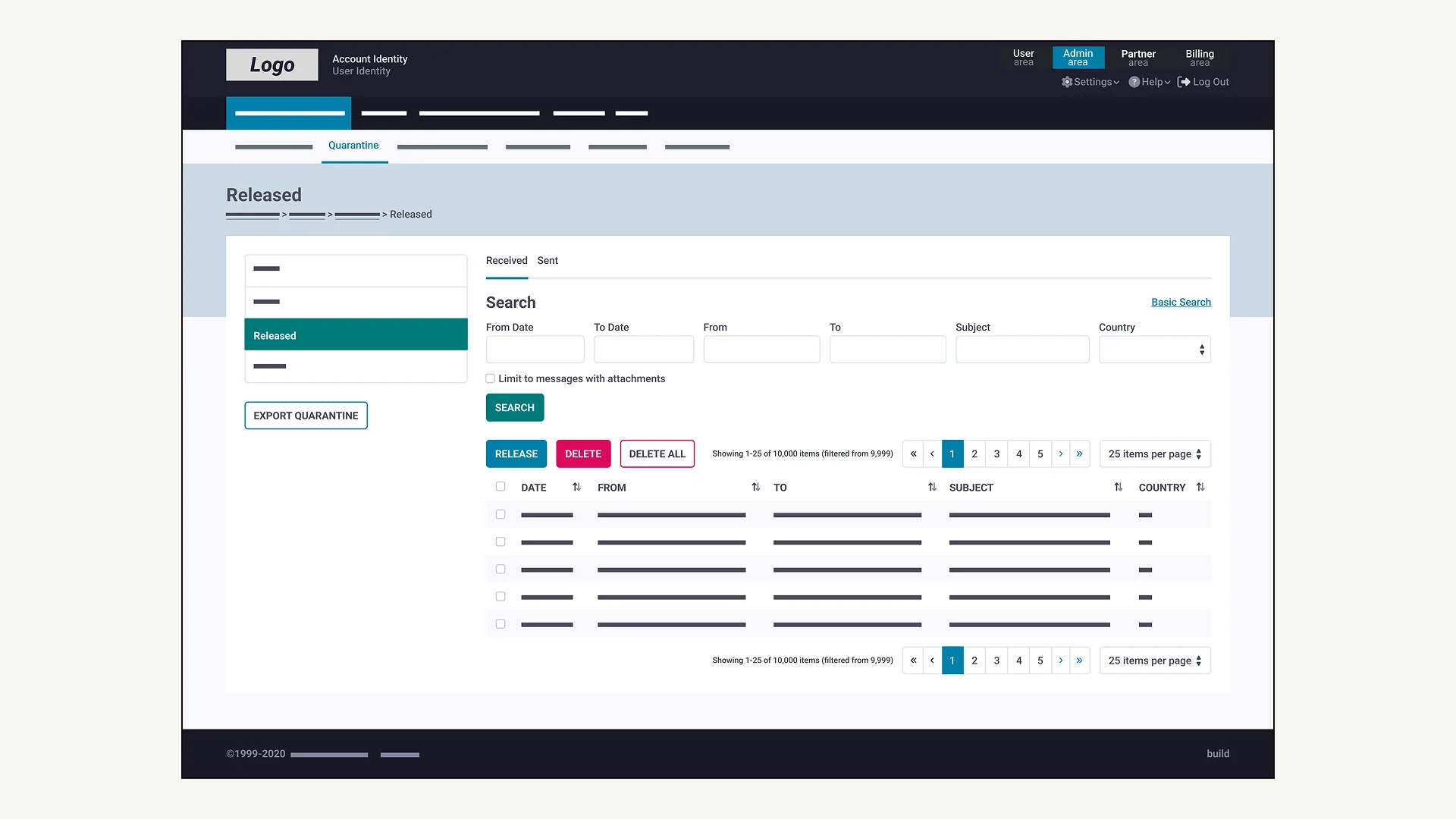The image size is (1456, 819).
Task: Click page 1 in top pagination
Action: [x=952, y=453]
